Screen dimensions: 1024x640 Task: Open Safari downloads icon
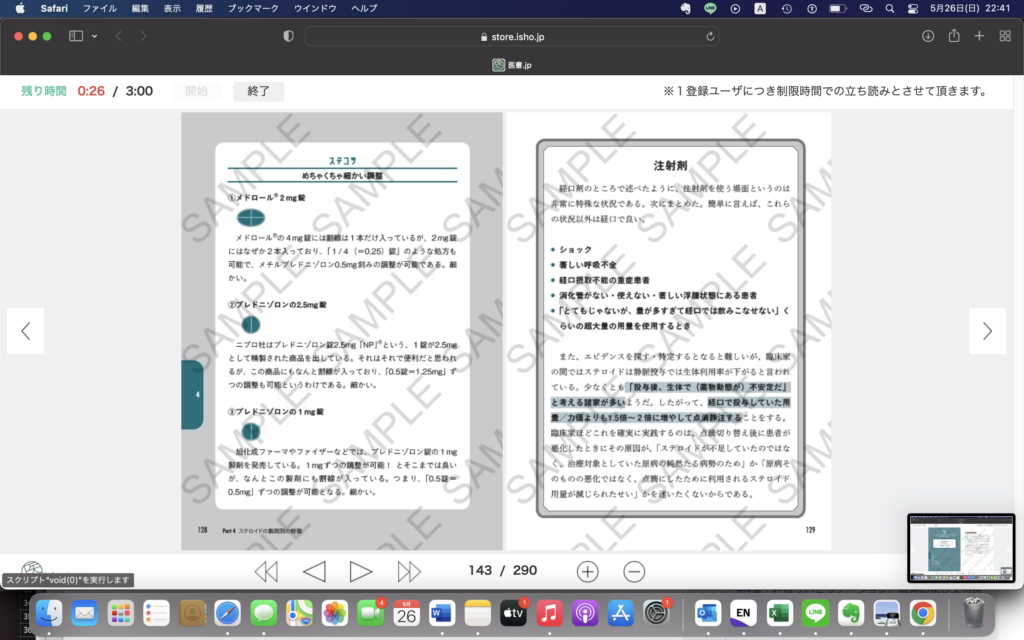928,36
